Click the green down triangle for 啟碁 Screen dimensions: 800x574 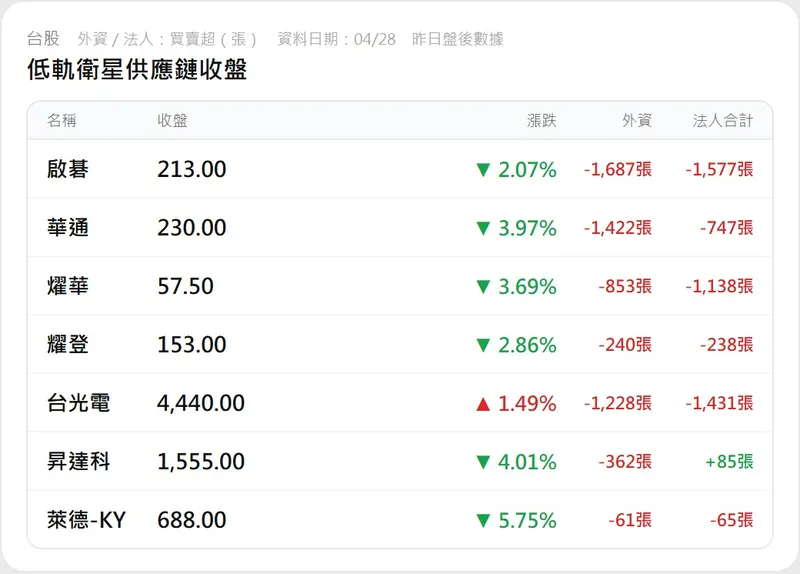coord(483,170)
